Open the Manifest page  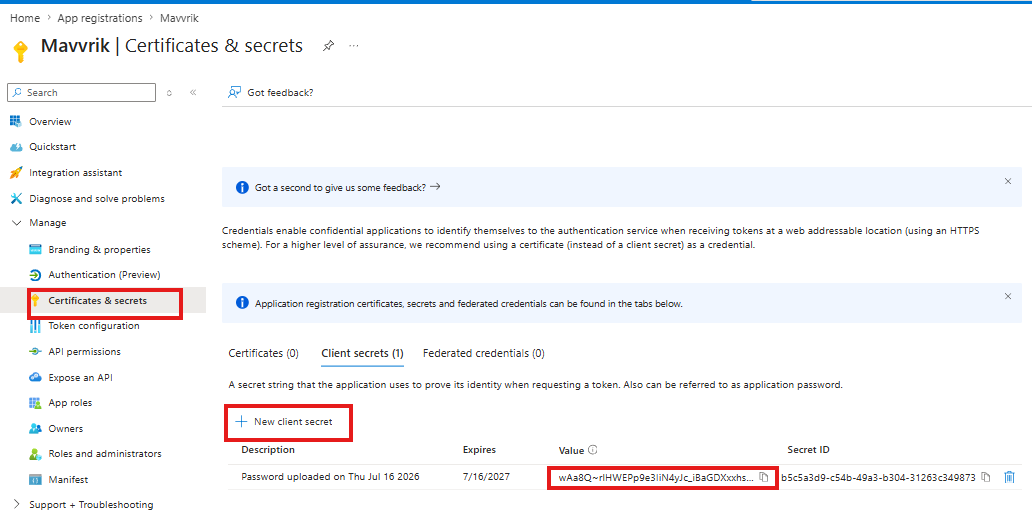[68, 480]
